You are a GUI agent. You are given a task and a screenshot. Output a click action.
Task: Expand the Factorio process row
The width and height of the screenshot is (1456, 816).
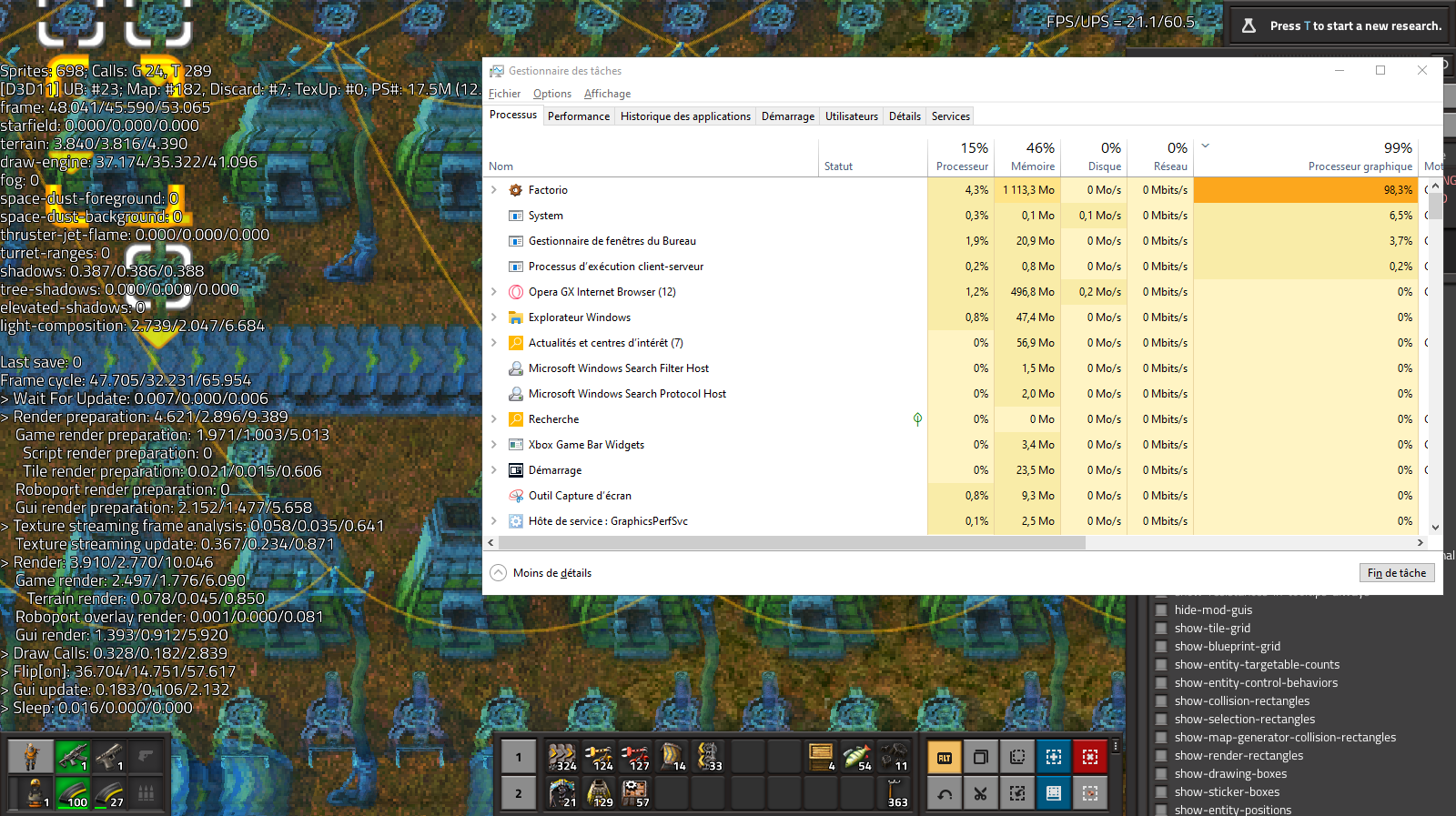point(494,190)
